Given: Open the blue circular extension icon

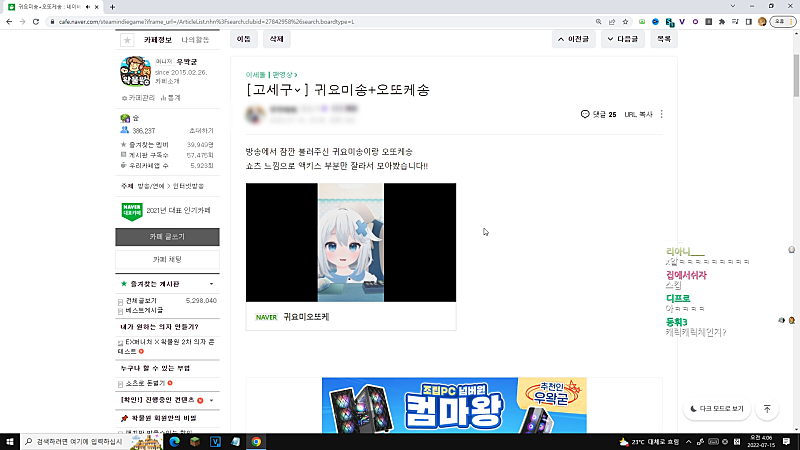Looking at the screenshot, I should 656,22.
